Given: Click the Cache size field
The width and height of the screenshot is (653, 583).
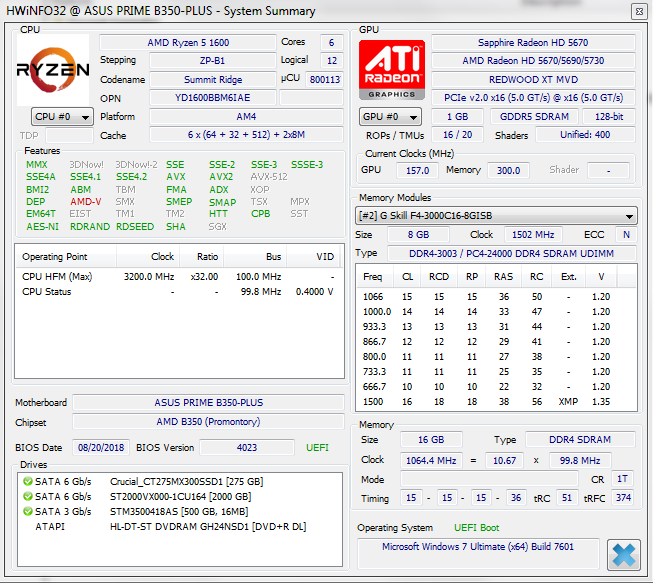Looking at the screenshot, I should click(x=246, y=135).
